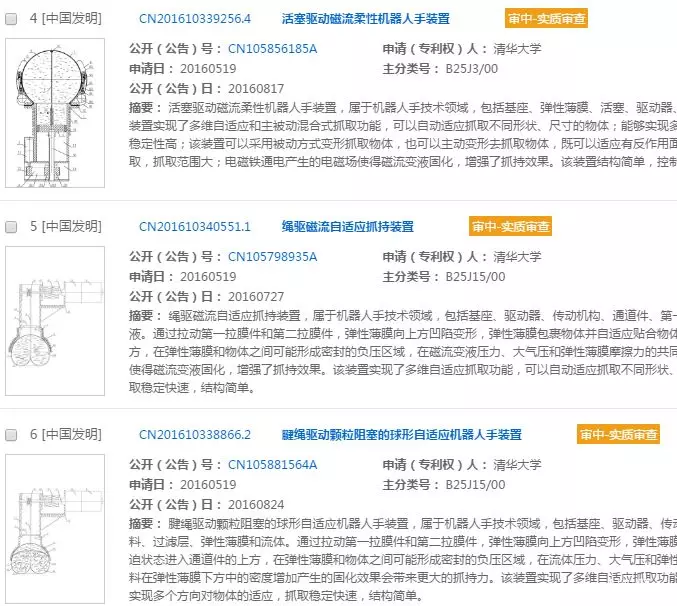677x606 pixels.
Task: Open publication number CN105798935A
Action: (x=272, y=257)
